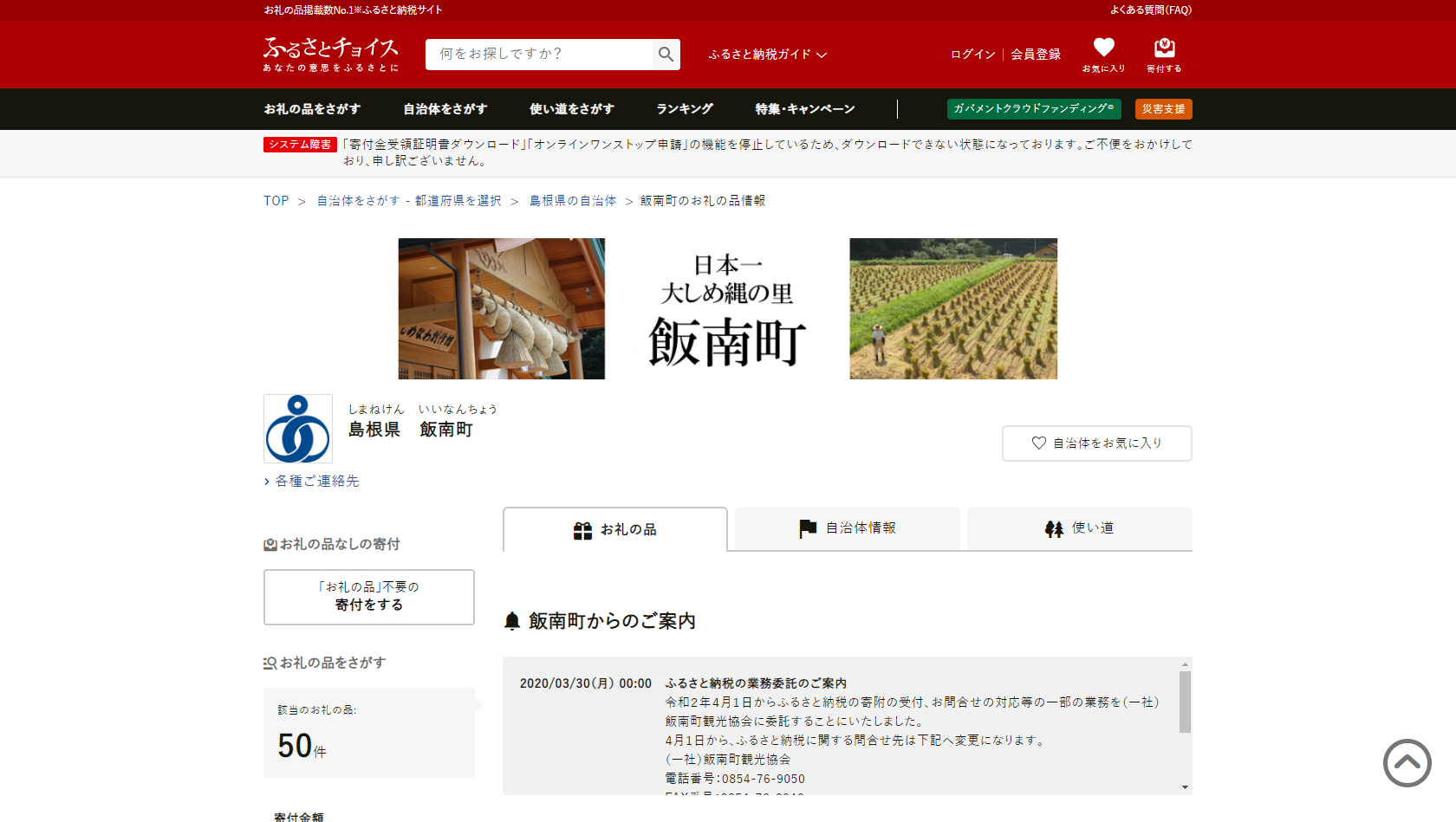Click TOP breadcrumb link
The height and width of the screenshot is (822, 1456).
click(276, 200)
